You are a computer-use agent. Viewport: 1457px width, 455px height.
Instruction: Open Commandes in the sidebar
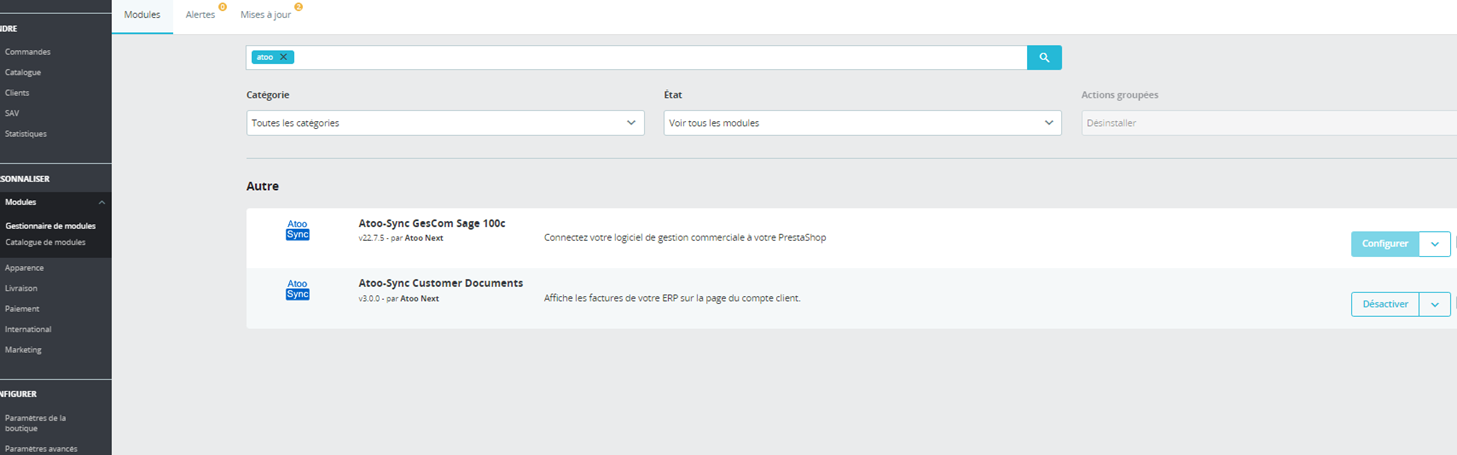coord(27,51)
